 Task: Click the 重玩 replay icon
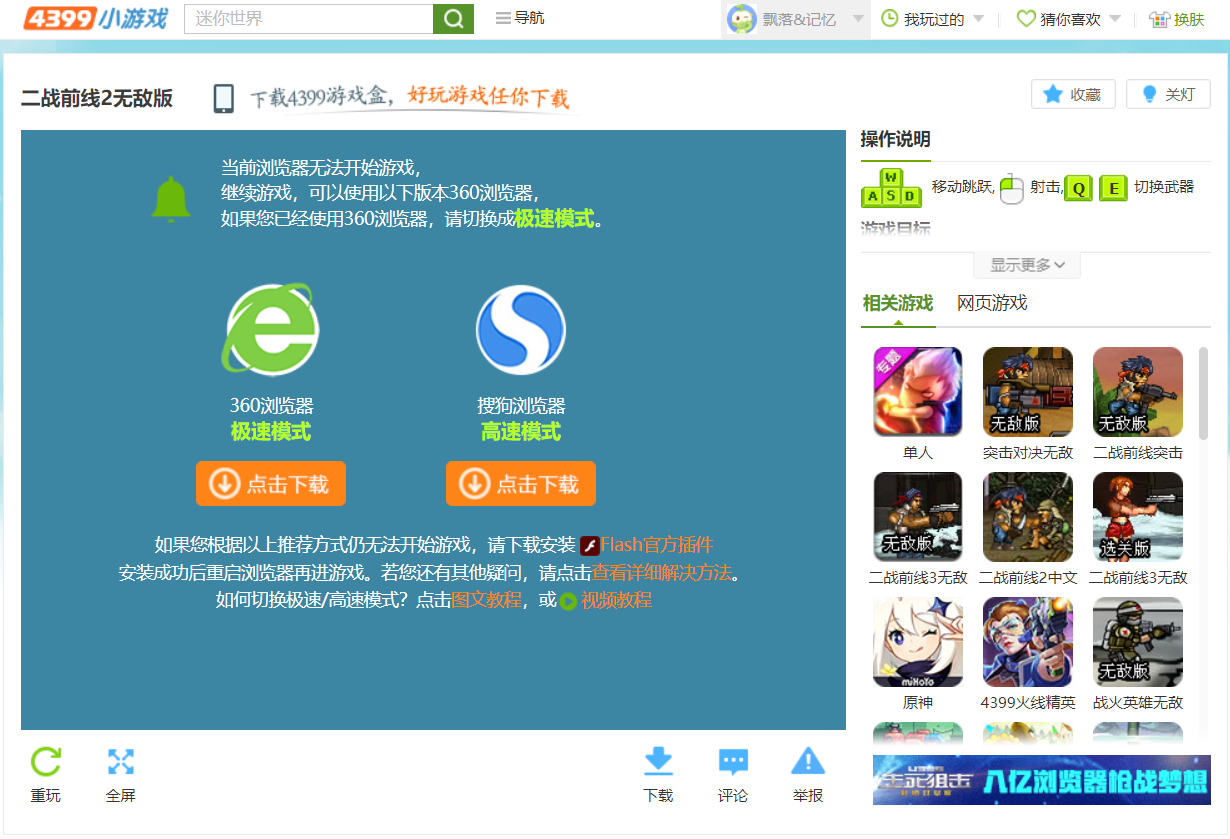click(x=45, y=762)
